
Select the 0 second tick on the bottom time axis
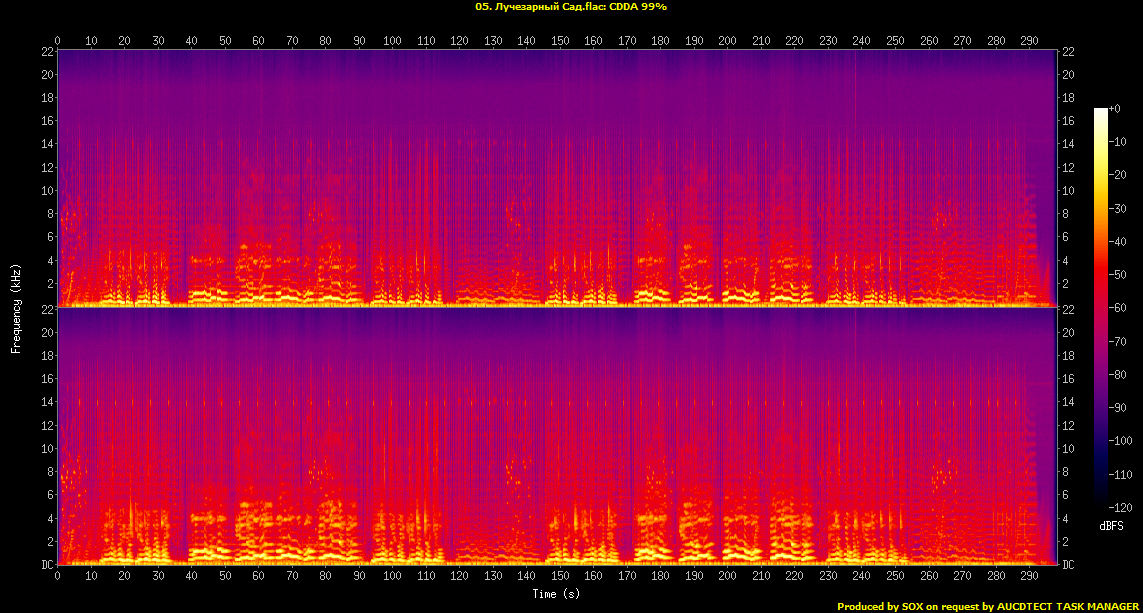click(x=57, y=577)
